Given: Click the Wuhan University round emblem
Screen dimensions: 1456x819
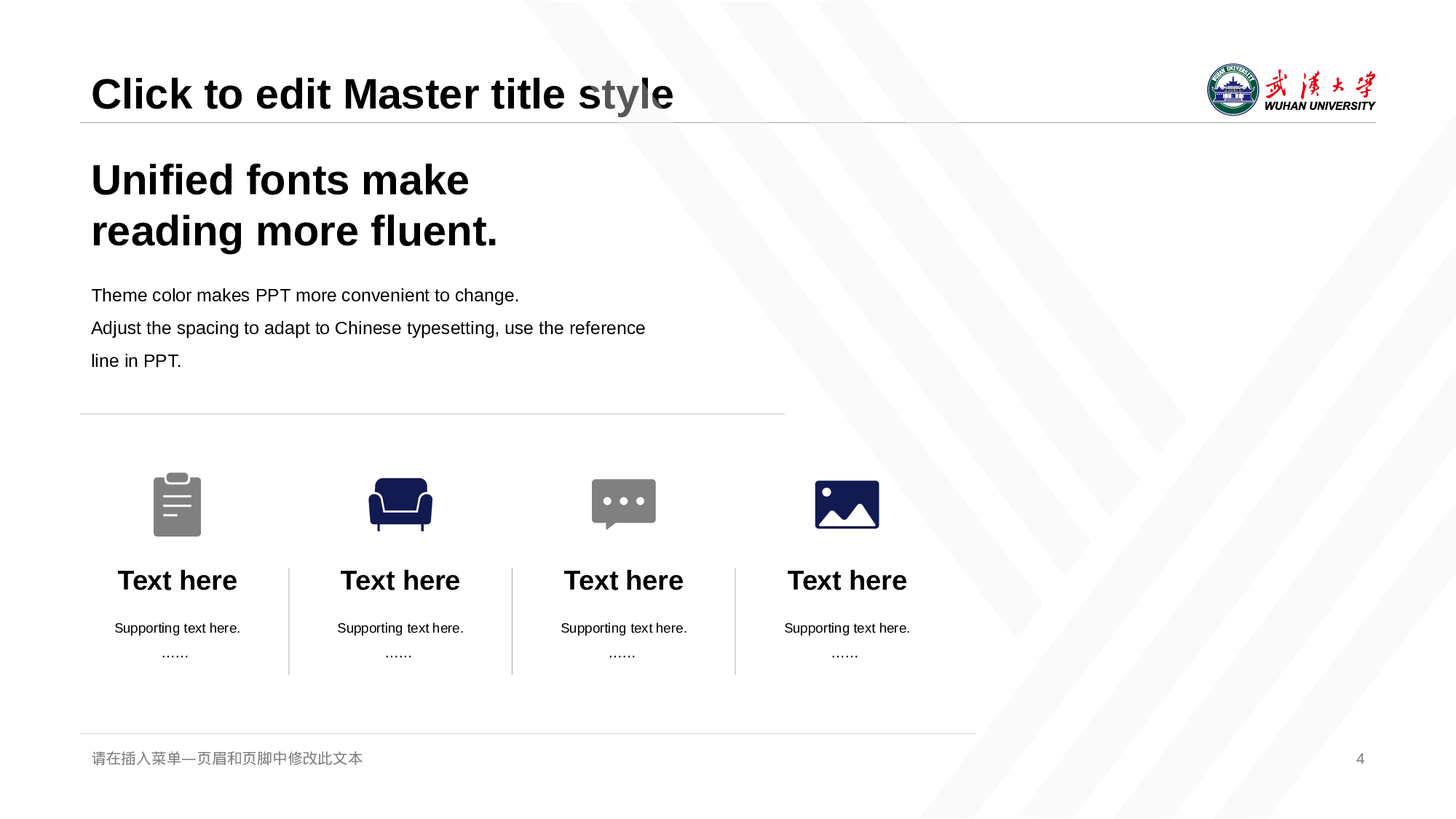Looking at the screenshot, I should (1233, 90).
